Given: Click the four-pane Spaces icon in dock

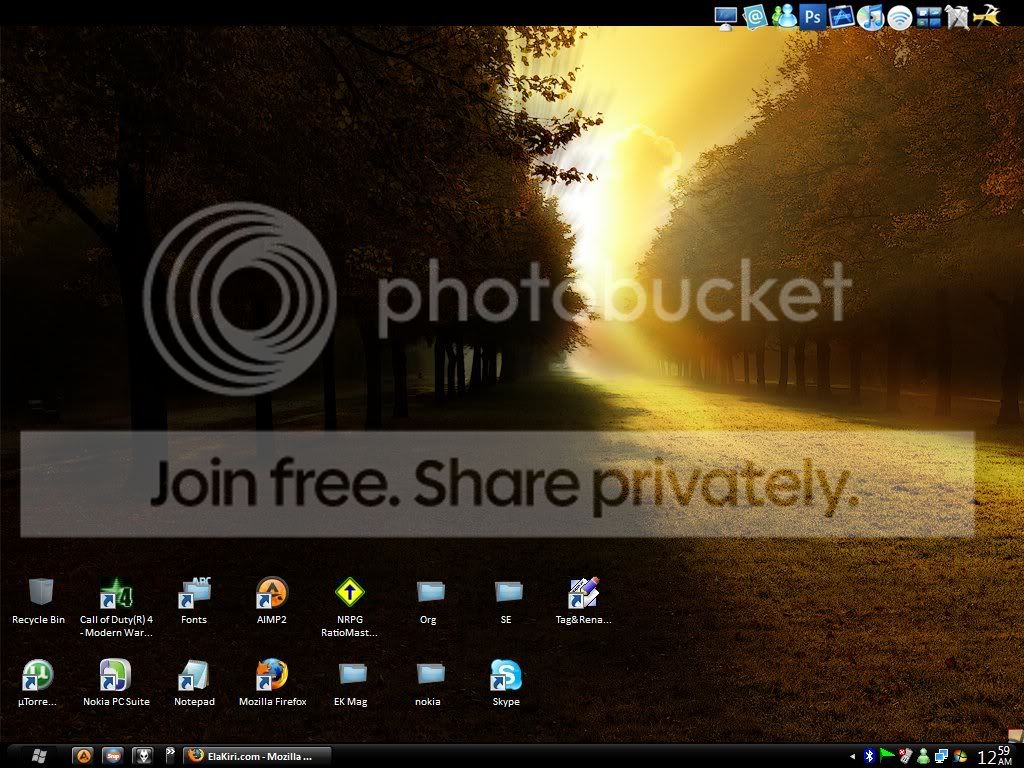Looking at the screenshot, I should point(928,17).
